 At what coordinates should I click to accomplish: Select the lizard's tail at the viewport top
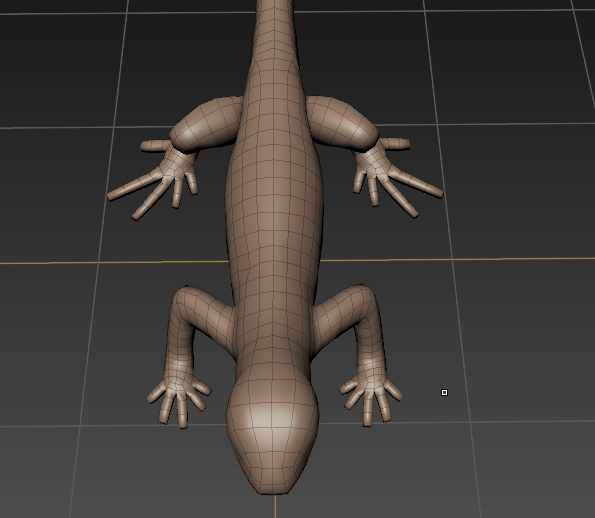point(274,23)
